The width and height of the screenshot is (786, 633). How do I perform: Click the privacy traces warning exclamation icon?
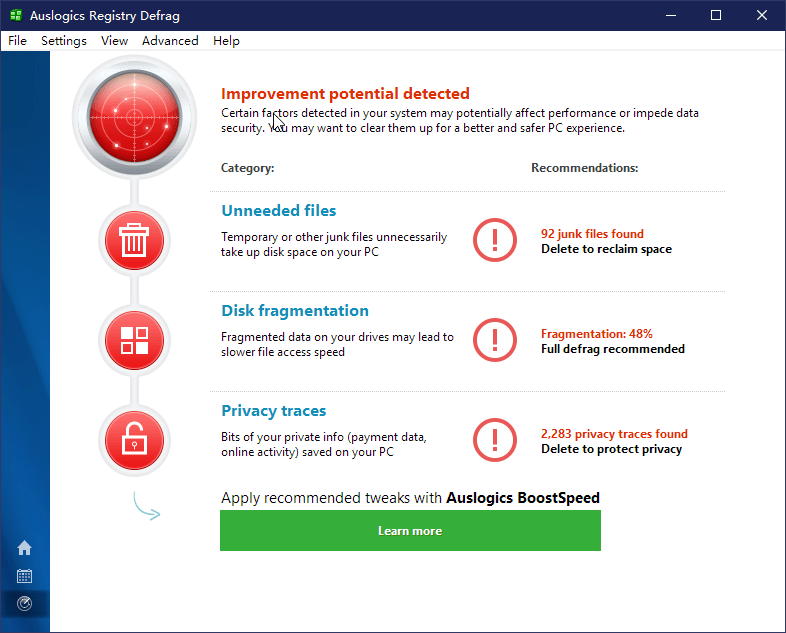click(x=495, y=440)
